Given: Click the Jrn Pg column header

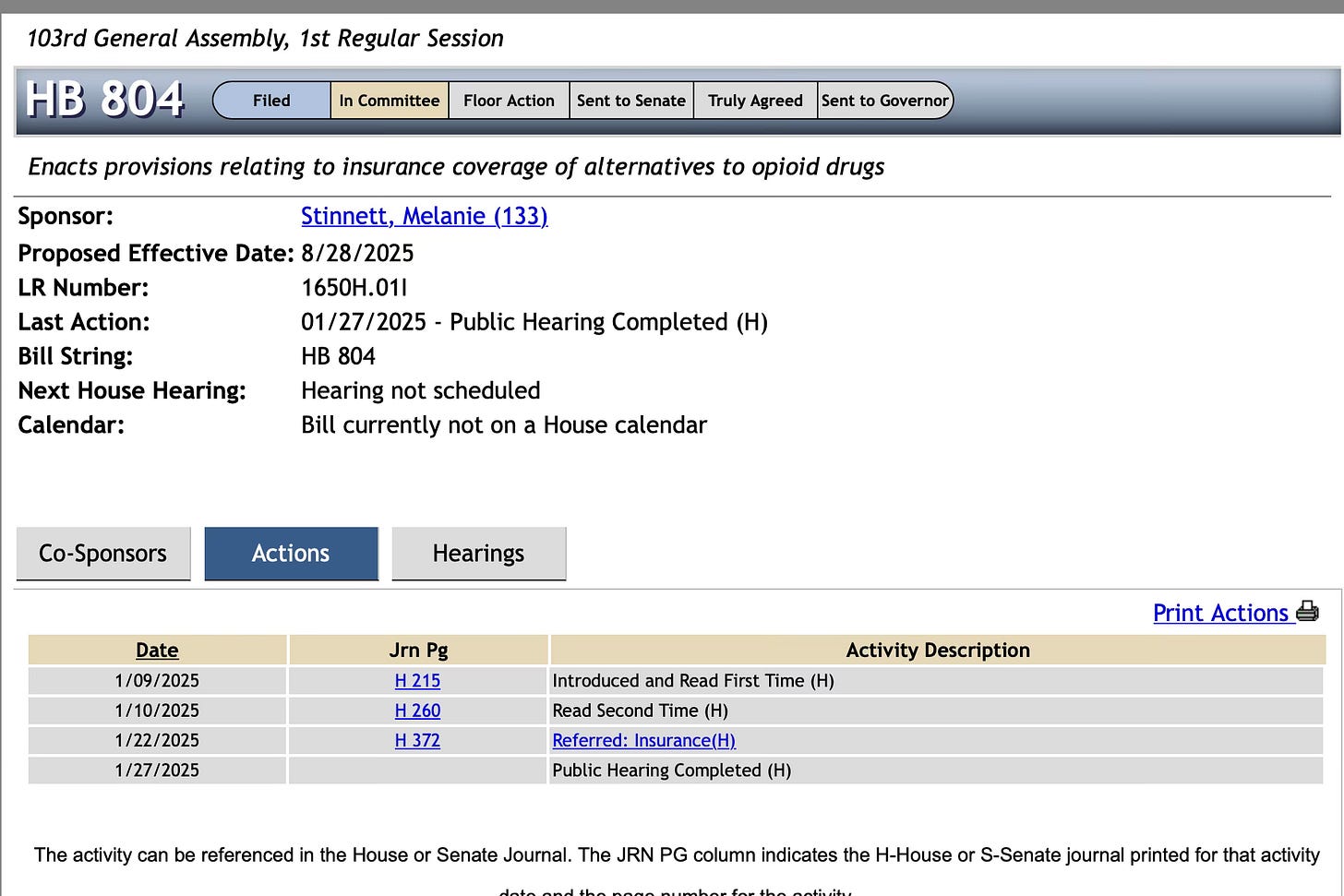Looking at the screenshot, I should click(x=418, y=650).
